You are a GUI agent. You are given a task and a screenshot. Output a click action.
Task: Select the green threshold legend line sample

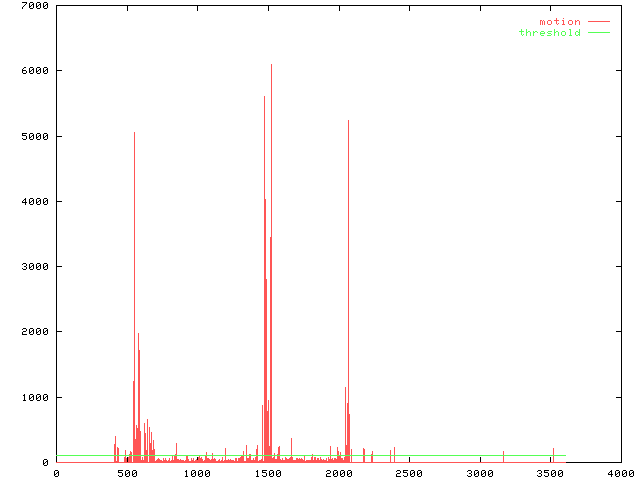pyautogui.click(x=598, y=33)
